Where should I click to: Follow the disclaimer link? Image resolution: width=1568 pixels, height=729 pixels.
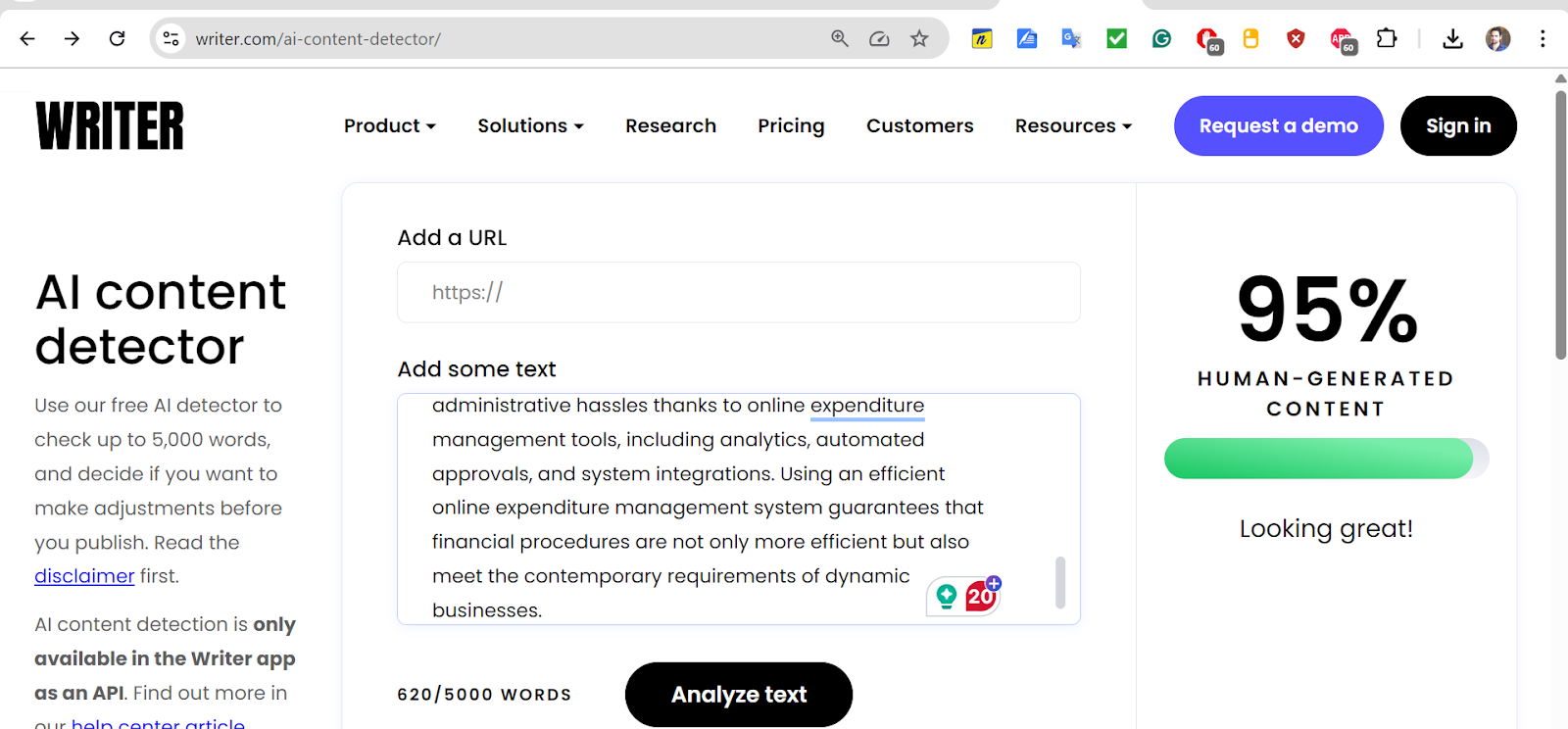coord(84,576)
